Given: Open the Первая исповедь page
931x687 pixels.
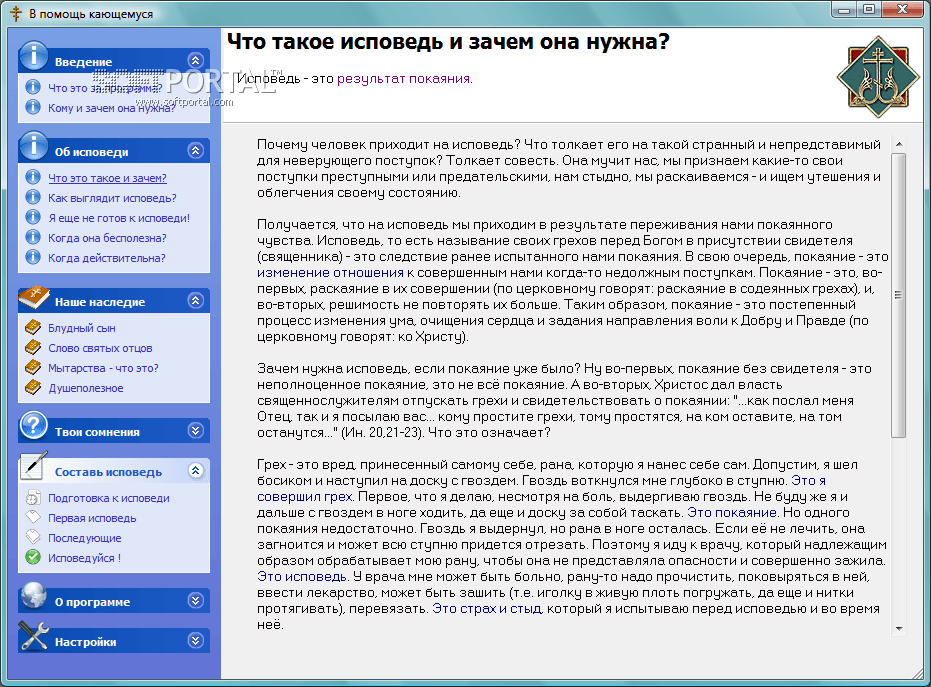Looking at the screenshot, I should (x=92, y=518).
